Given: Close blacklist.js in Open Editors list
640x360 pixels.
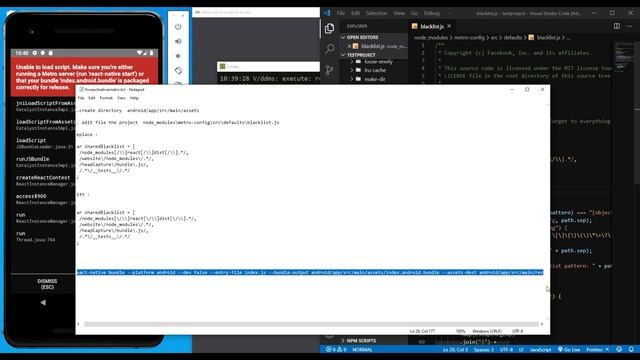Looking at the screenshot, I should point(349,46).
